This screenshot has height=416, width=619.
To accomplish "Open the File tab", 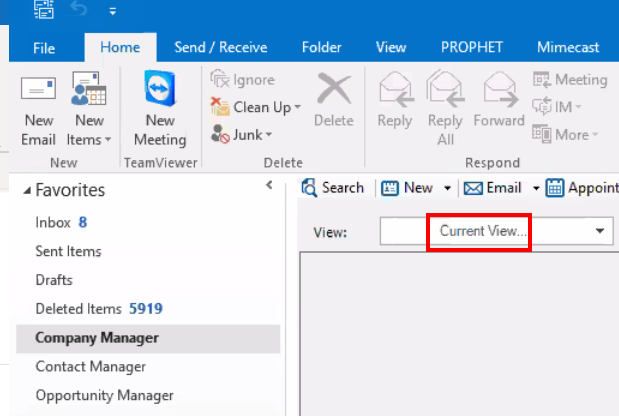I will pyautogui.click(x=44, y=48).
